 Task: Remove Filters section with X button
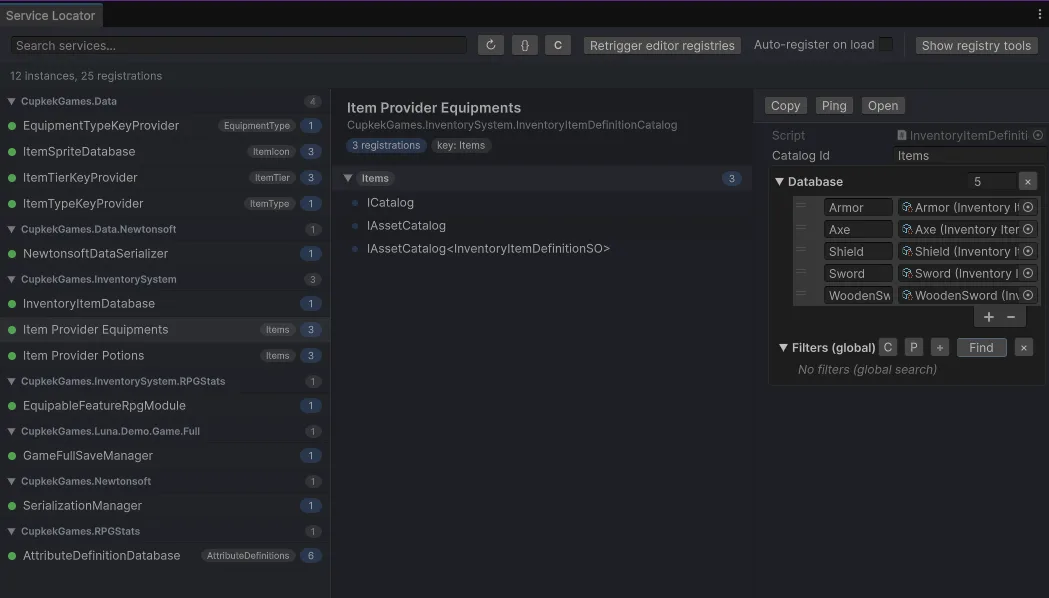[x=1024, y=347]
